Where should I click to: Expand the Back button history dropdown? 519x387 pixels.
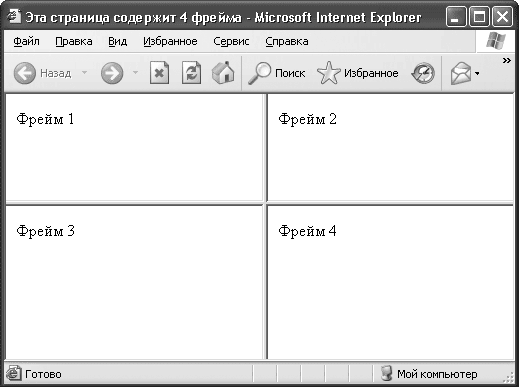pos(84,72)
